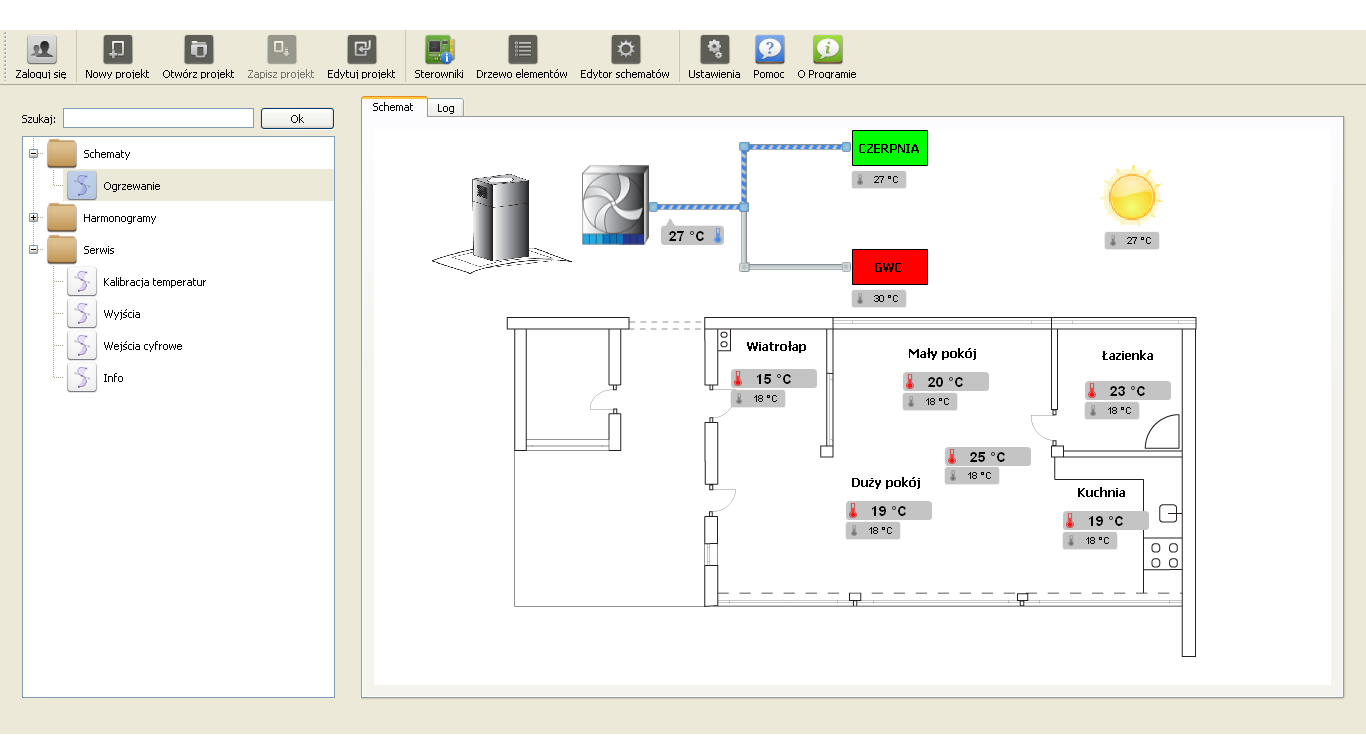Click the red GWC box
The height and width of the screenshot is (742, 1366).
(890, 267)
